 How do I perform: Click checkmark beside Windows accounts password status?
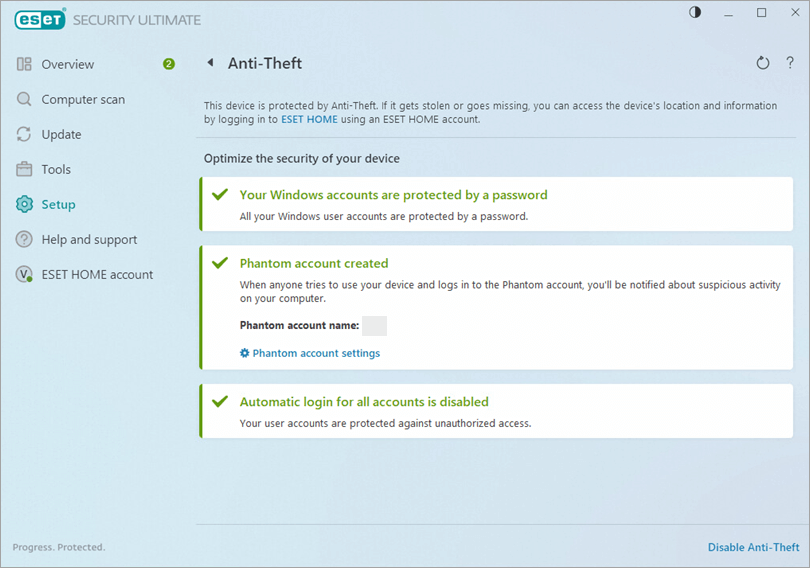click(220, 195)
